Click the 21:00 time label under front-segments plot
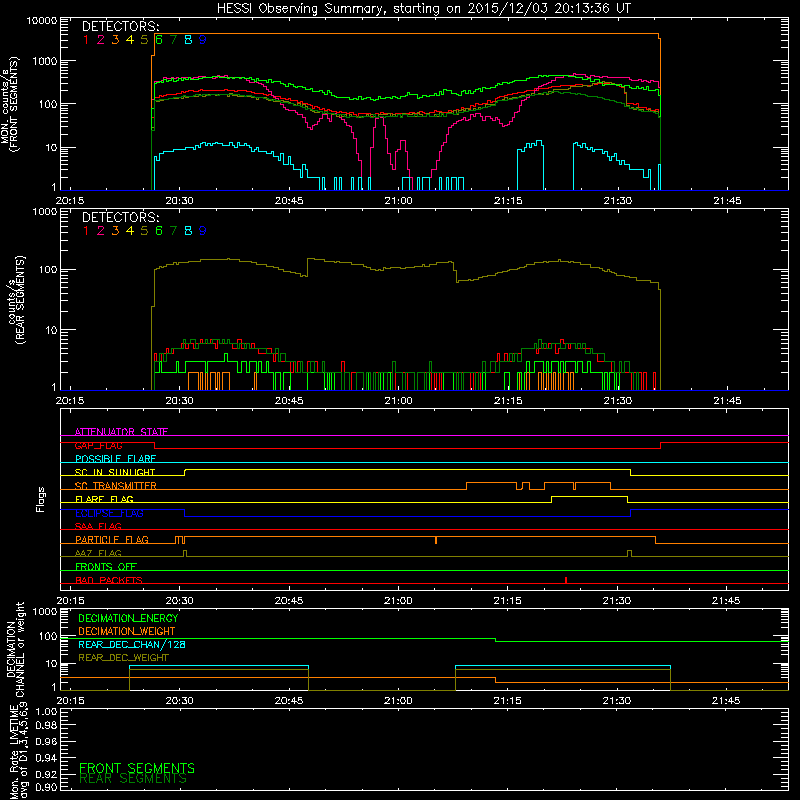 (x=398, y=201)
